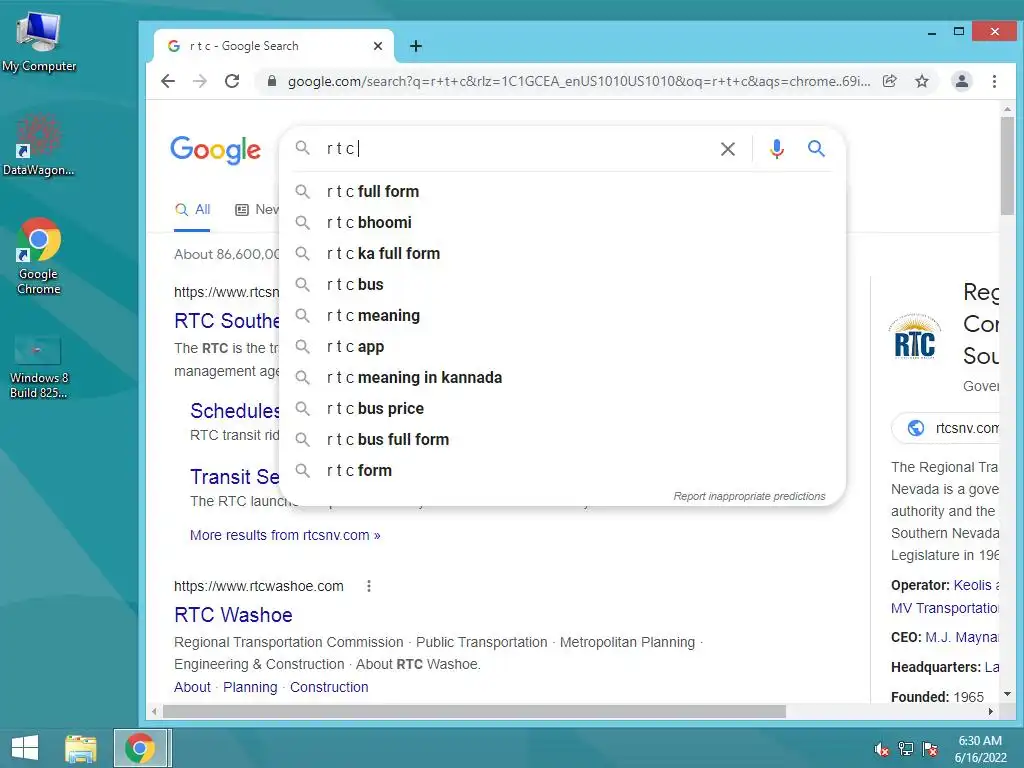This screenshot has height=768, width=1024.
Task: Click the forward navigation arrow
Action: tap(200, 81)
